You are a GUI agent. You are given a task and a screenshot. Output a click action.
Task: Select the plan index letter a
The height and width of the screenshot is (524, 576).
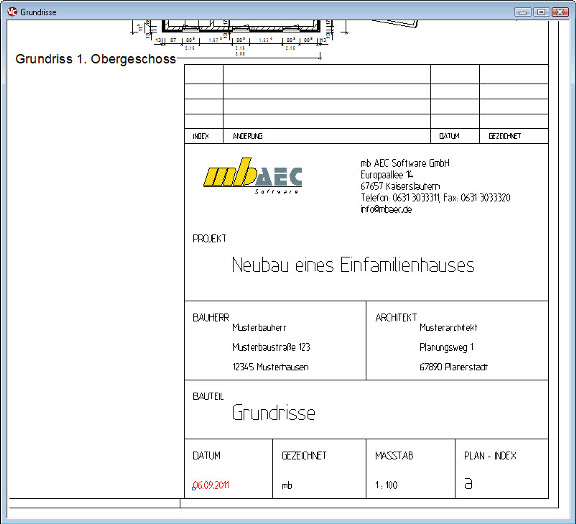tap(468, 484)
